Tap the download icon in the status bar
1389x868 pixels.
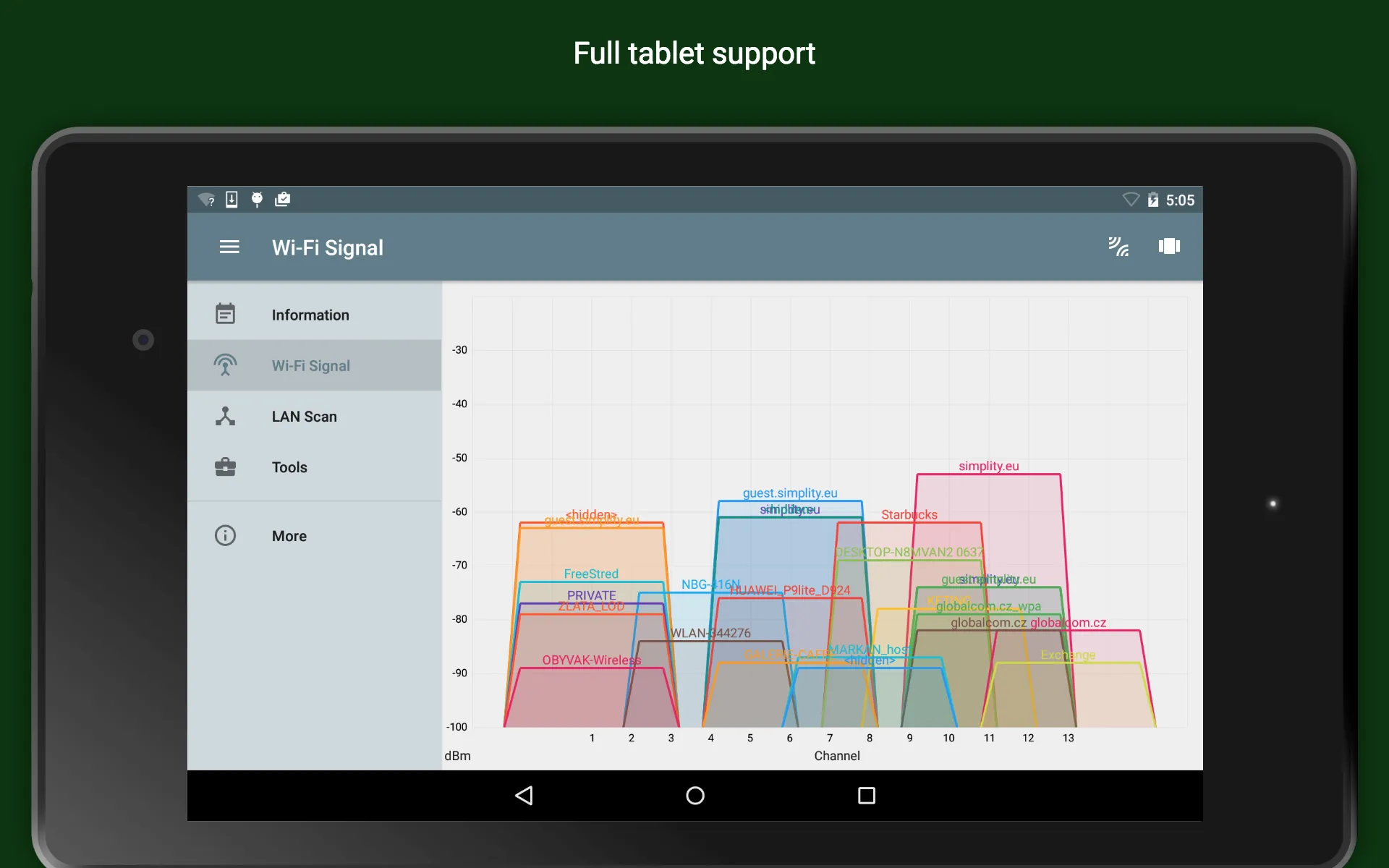point(231,199)
